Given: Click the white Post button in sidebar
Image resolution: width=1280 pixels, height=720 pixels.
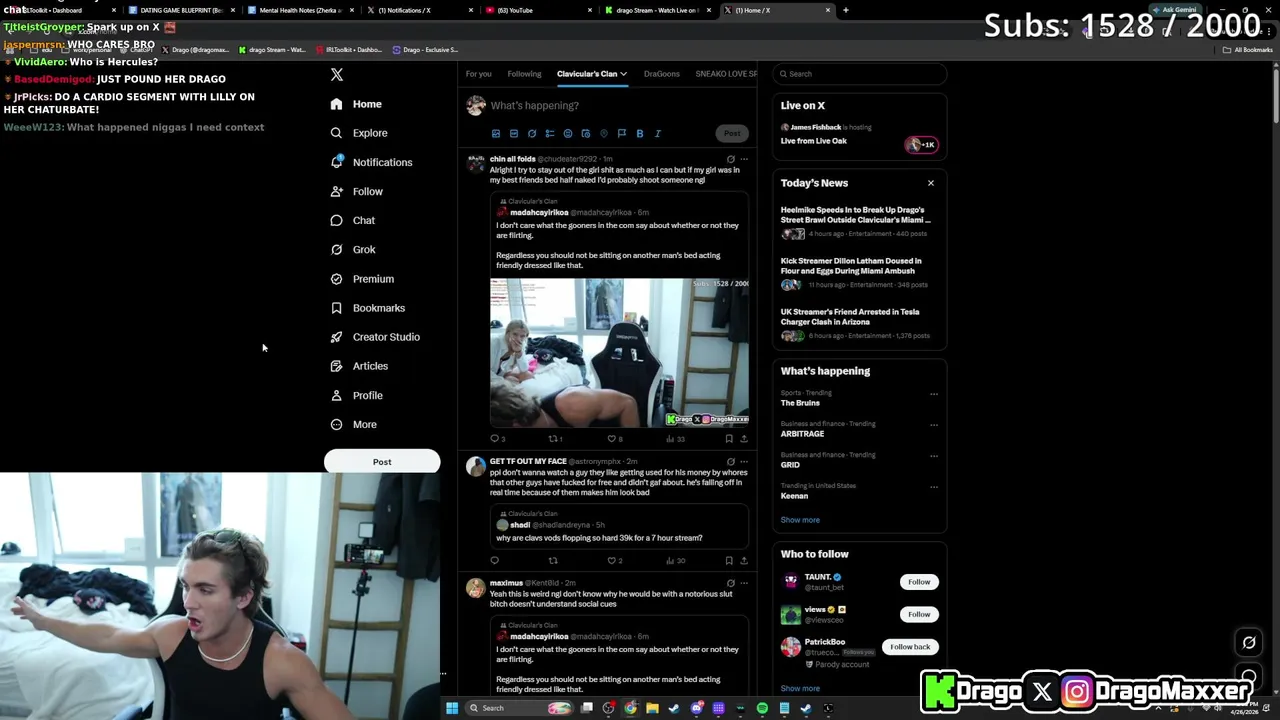Looking at the screenshot, I should coord(382,462).
